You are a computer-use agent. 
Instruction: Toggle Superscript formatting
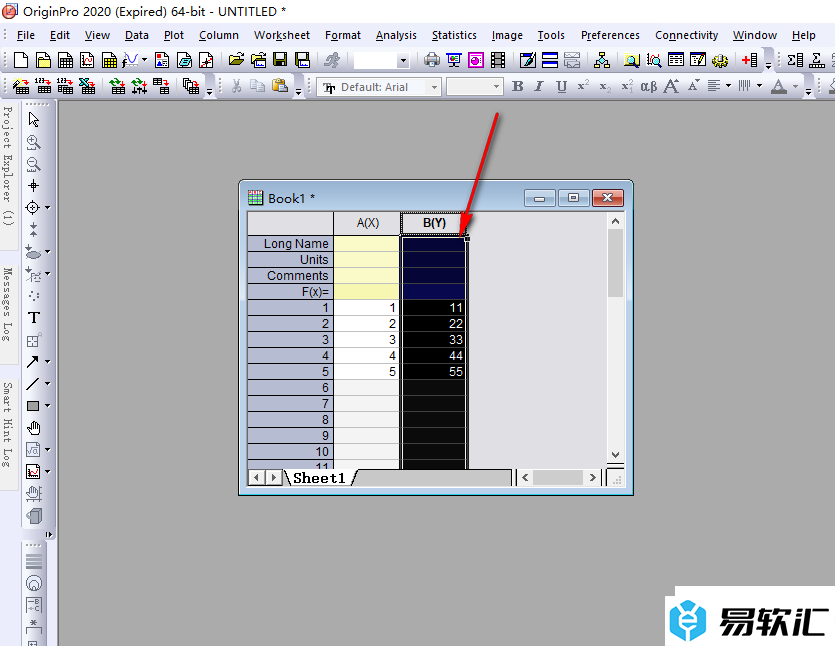pyautogui.click(x=583, y=86)
